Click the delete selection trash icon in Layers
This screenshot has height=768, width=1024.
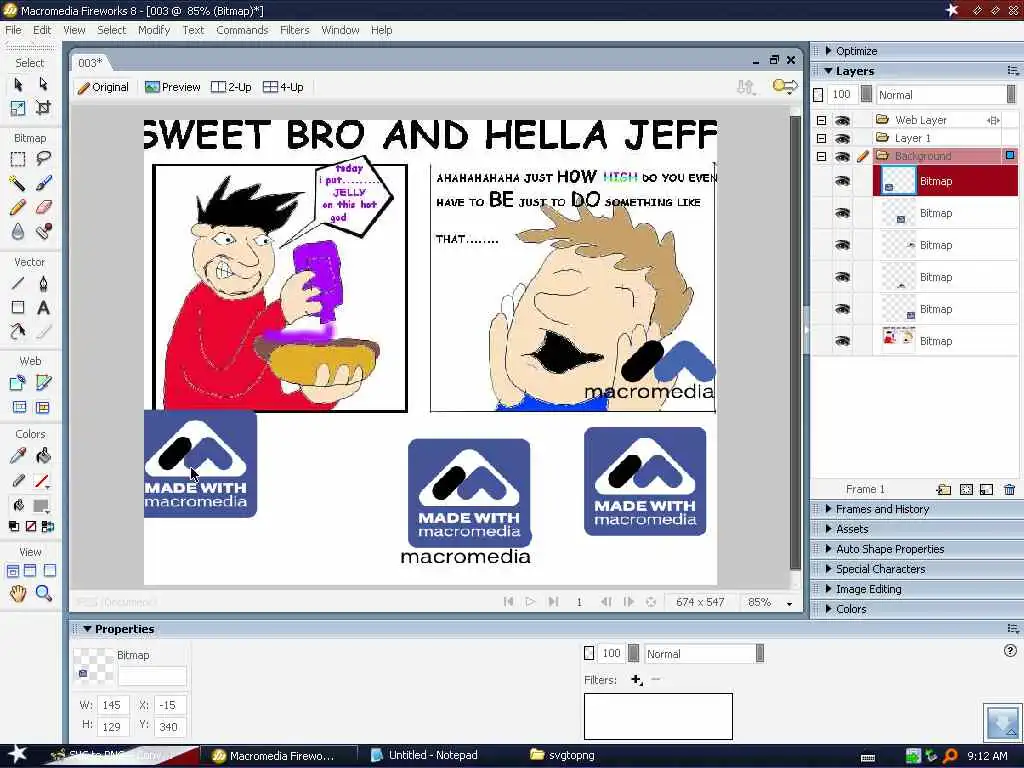(x=1010, y=490)
